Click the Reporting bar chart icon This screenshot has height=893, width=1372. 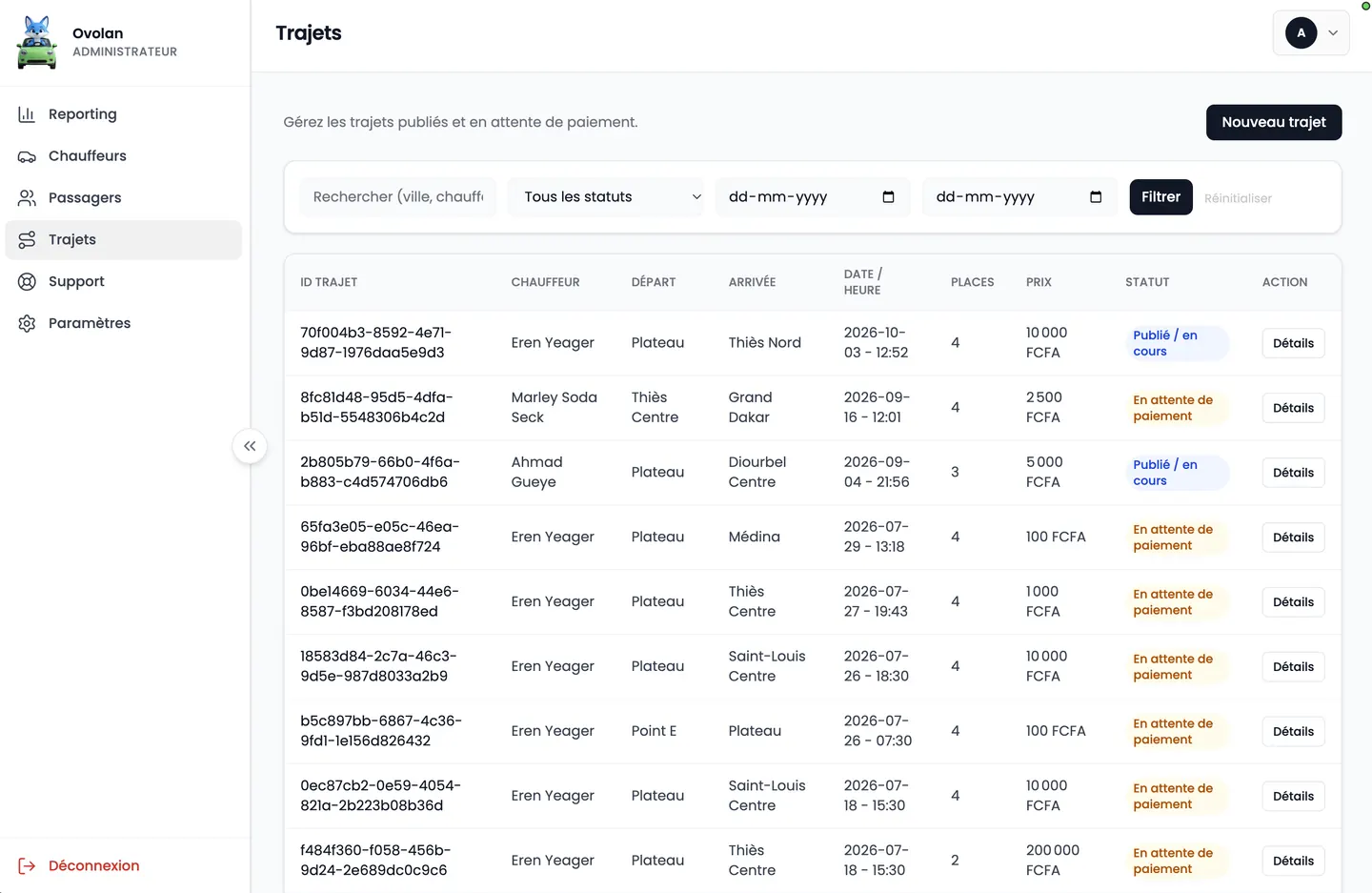pyautogui.click(x=27, y=114)
